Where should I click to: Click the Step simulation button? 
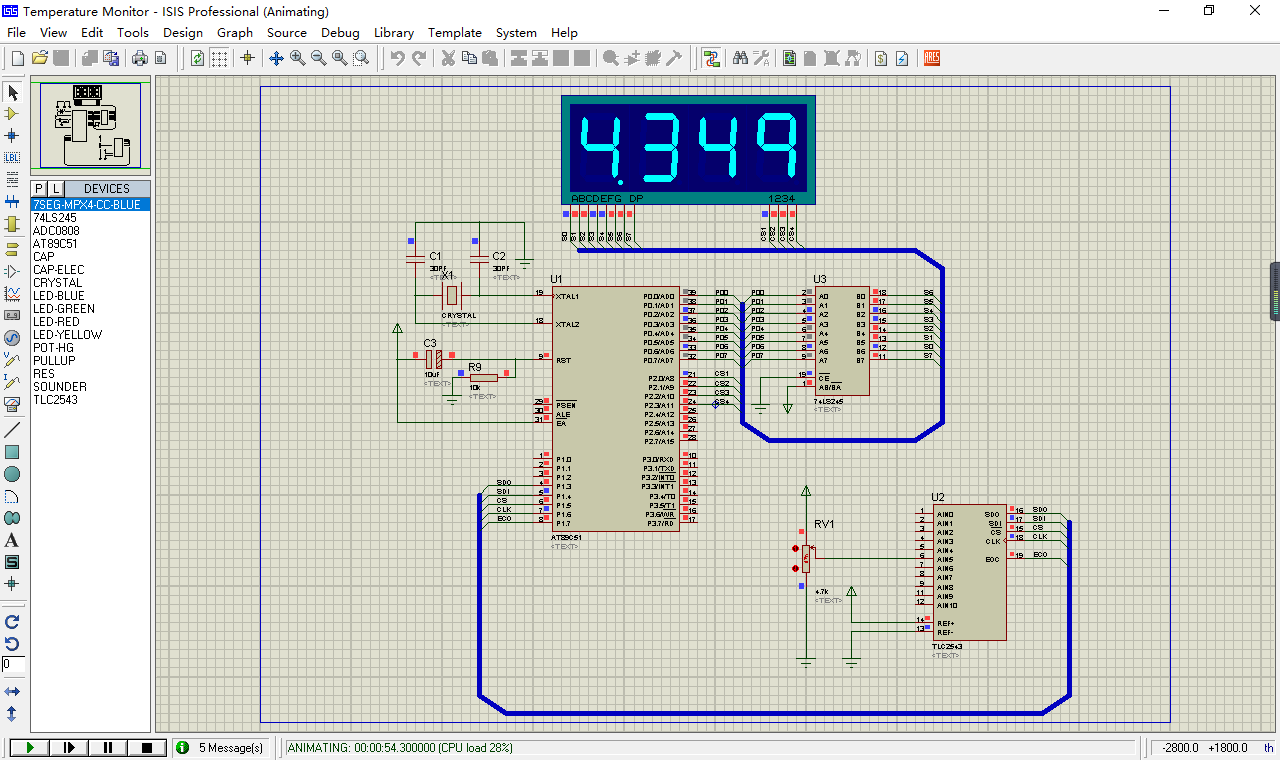point(69,747)
